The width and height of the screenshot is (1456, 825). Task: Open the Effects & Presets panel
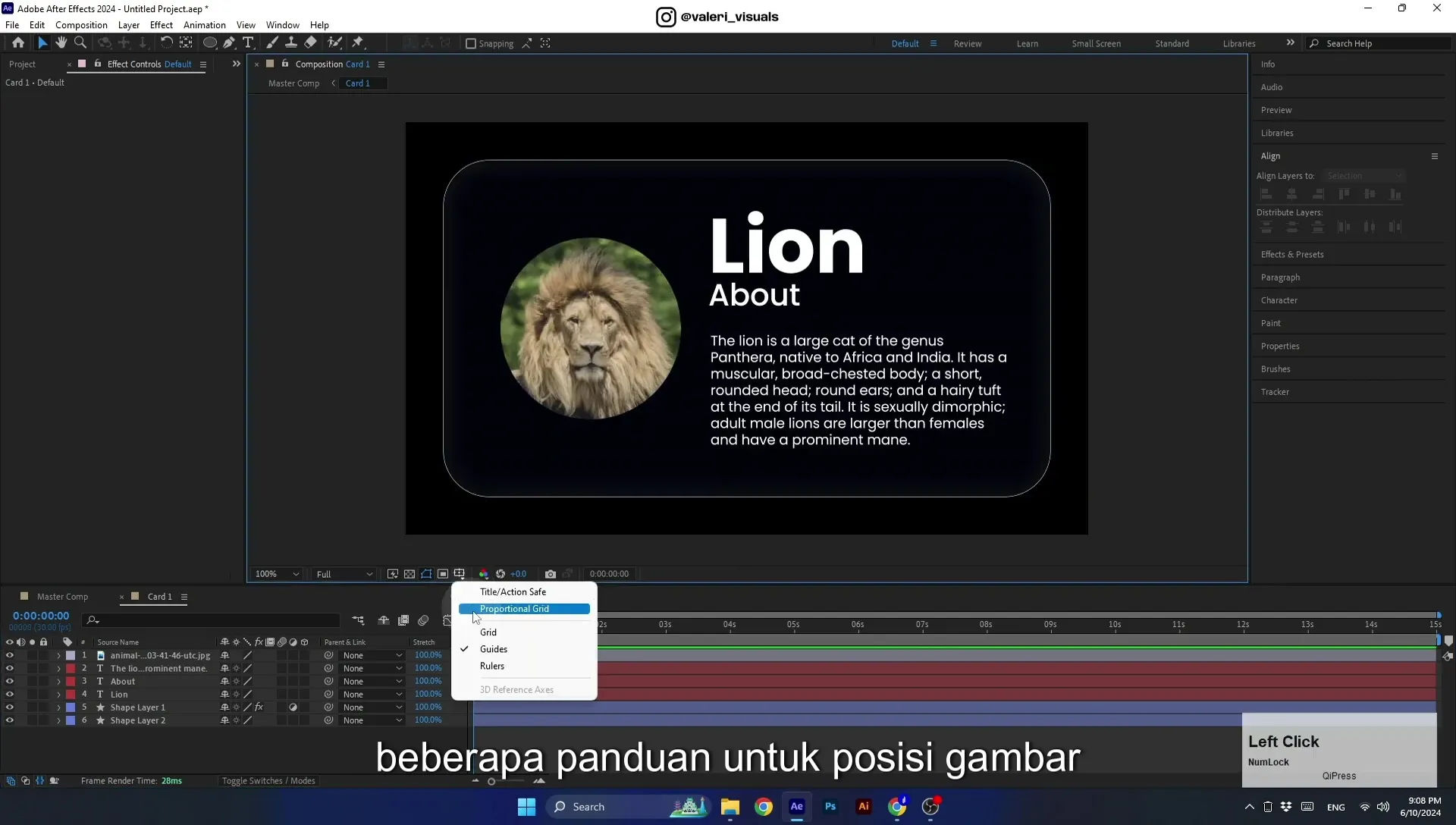pos(1292,255)
